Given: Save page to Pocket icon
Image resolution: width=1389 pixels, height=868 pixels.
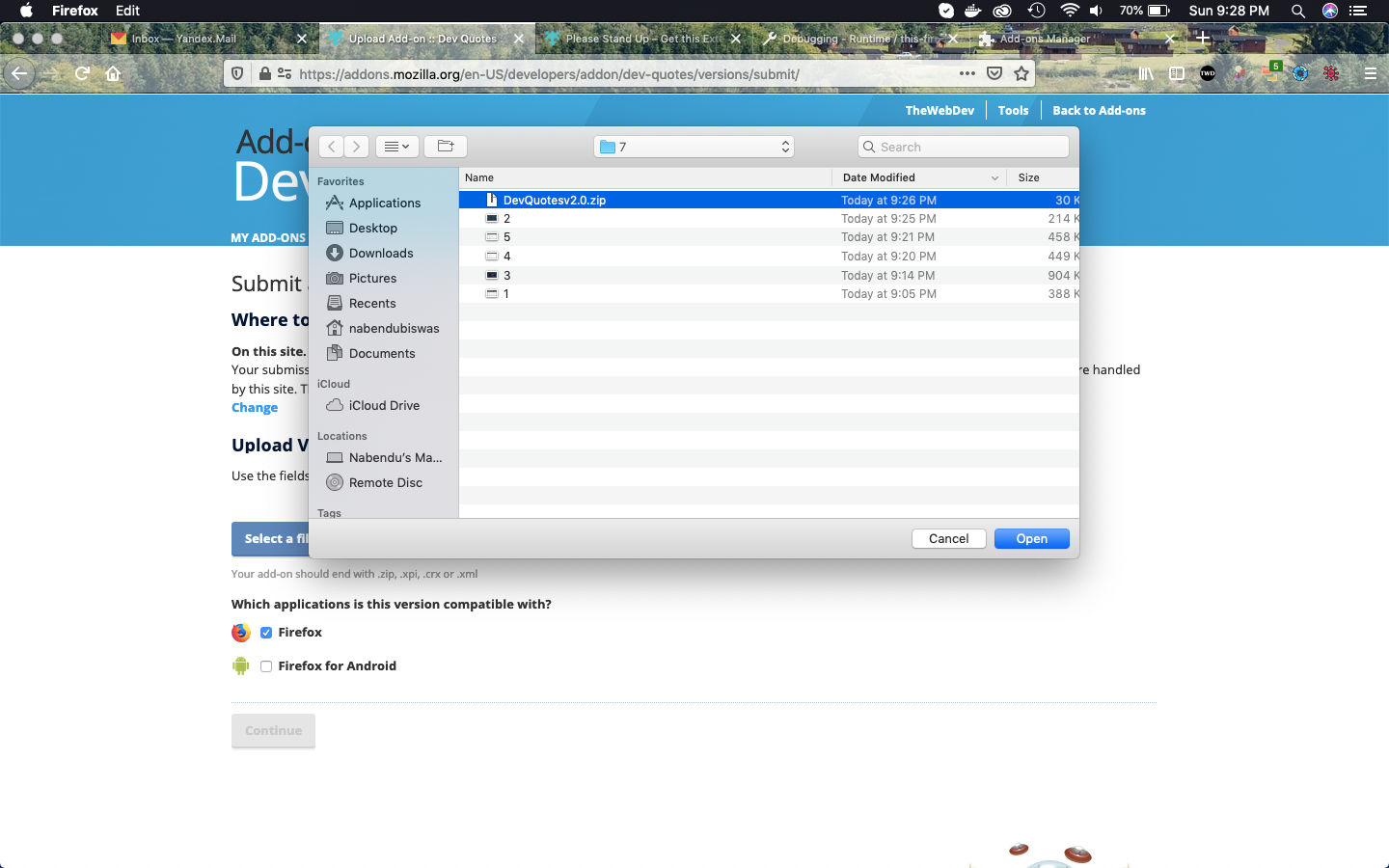Looking at the screenshot, I should pyautogui.click(x=994, y=73).
